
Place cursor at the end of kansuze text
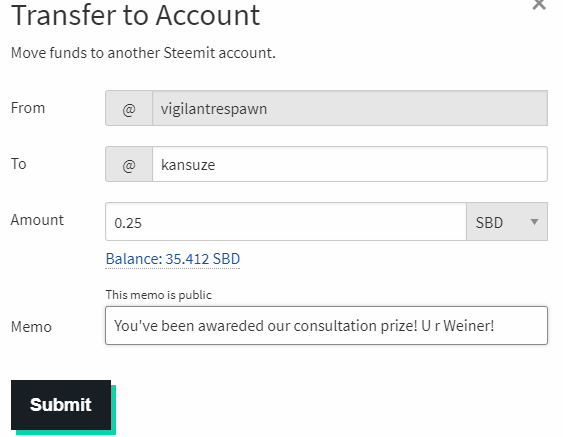click(216, 165)
